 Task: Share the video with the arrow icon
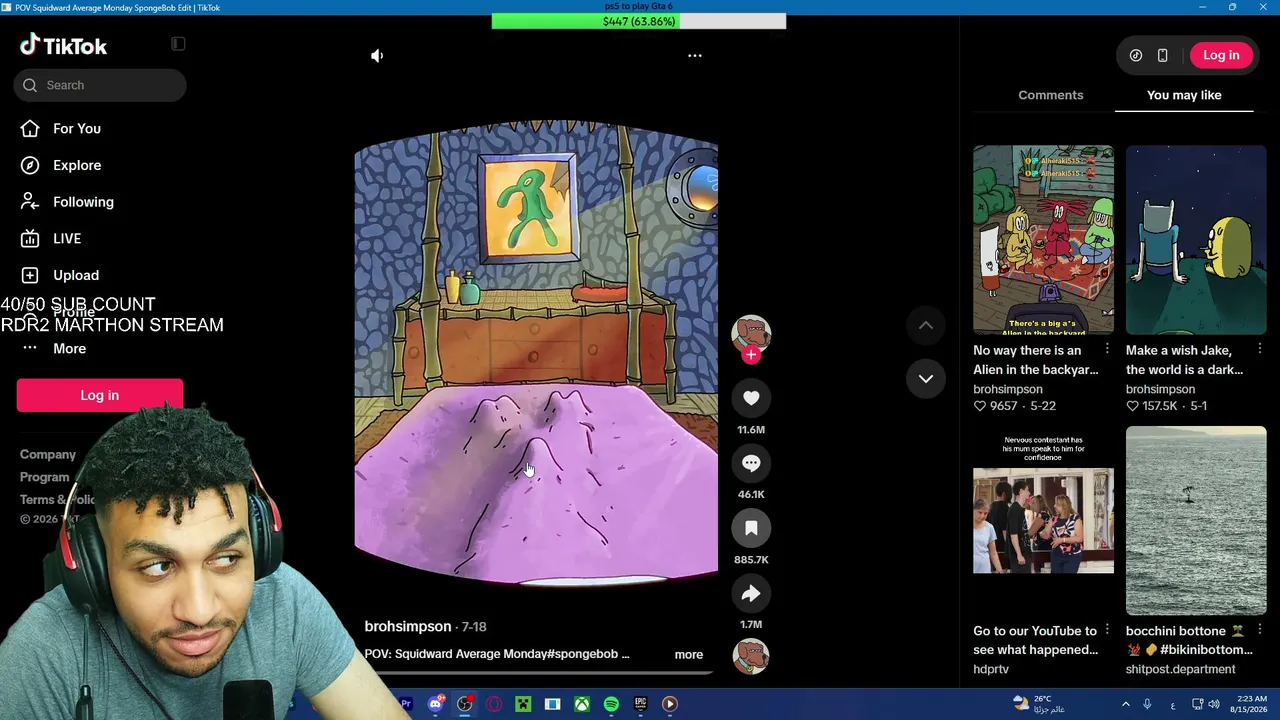751,594
